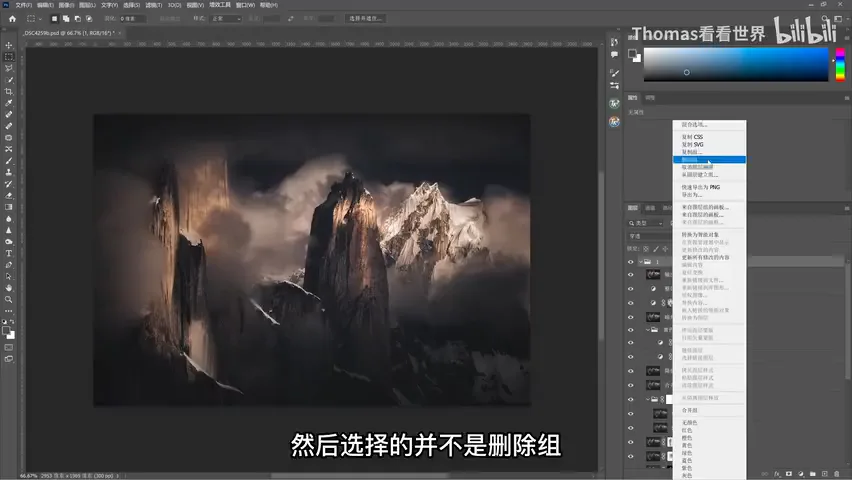Open the layer filter type dropdown
The height and width of the screenshot is (480, 852).
tap(646, 223)
